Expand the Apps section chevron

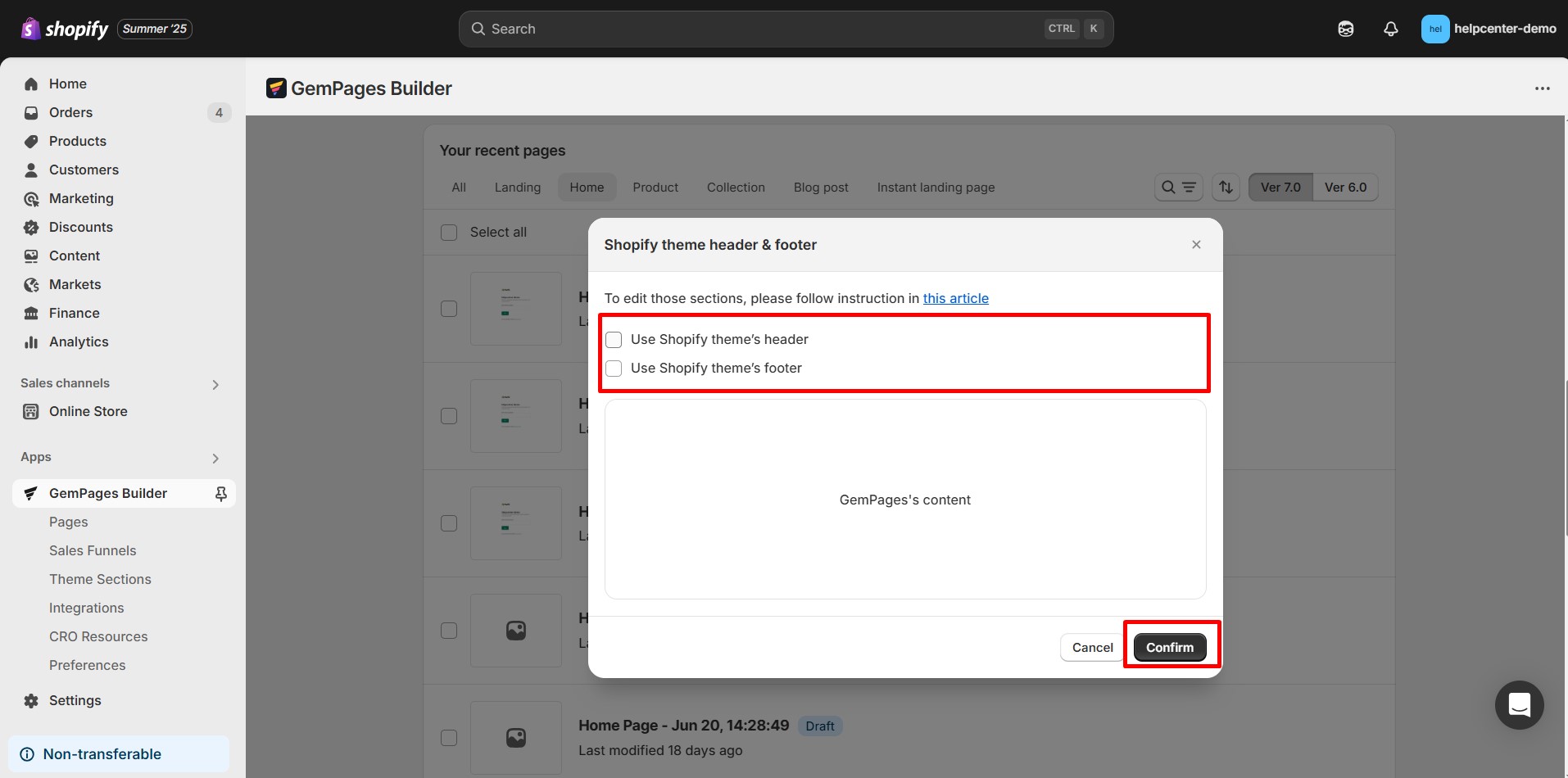[215, 458]
